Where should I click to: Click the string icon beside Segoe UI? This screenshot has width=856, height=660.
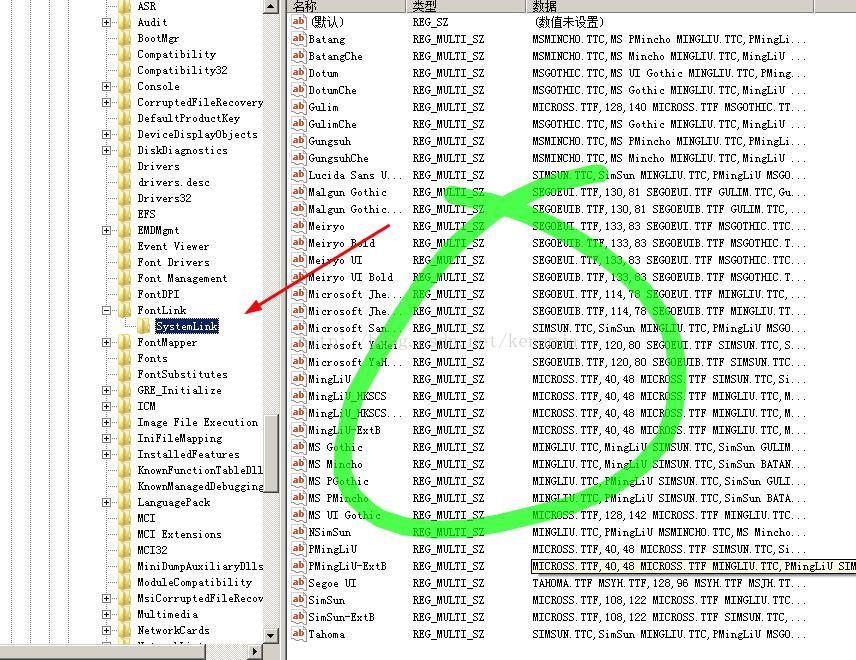click(x=298, y=582)
